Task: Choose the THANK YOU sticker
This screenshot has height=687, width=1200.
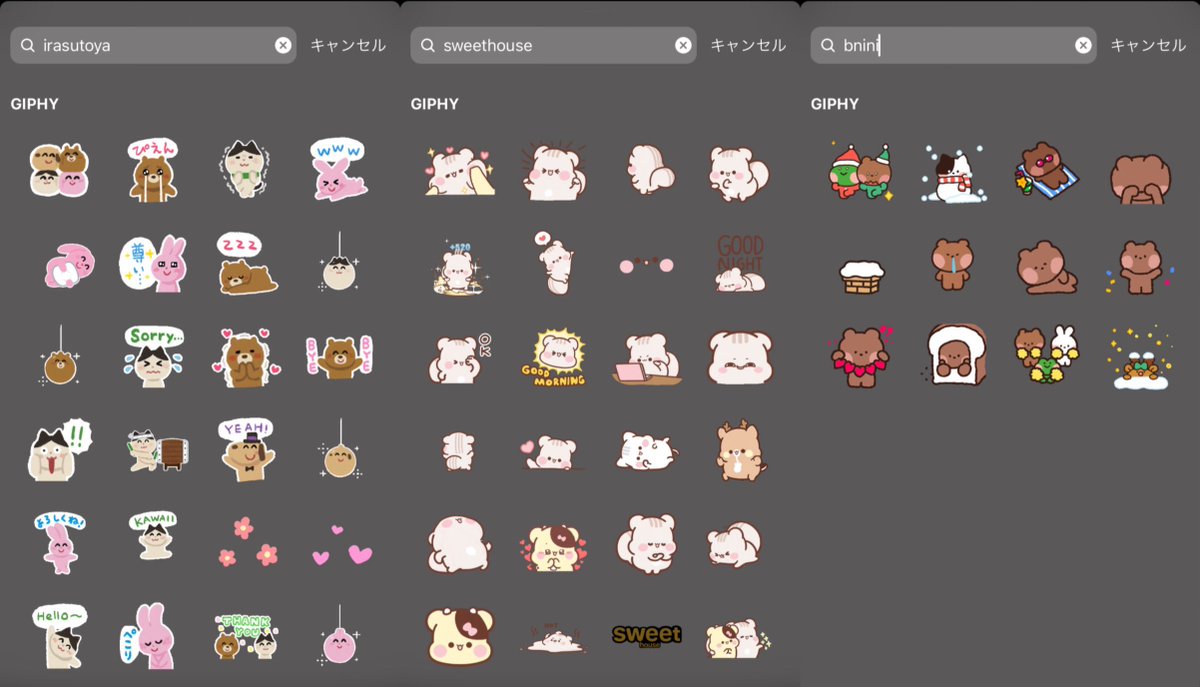Action: tap(246, 636)
